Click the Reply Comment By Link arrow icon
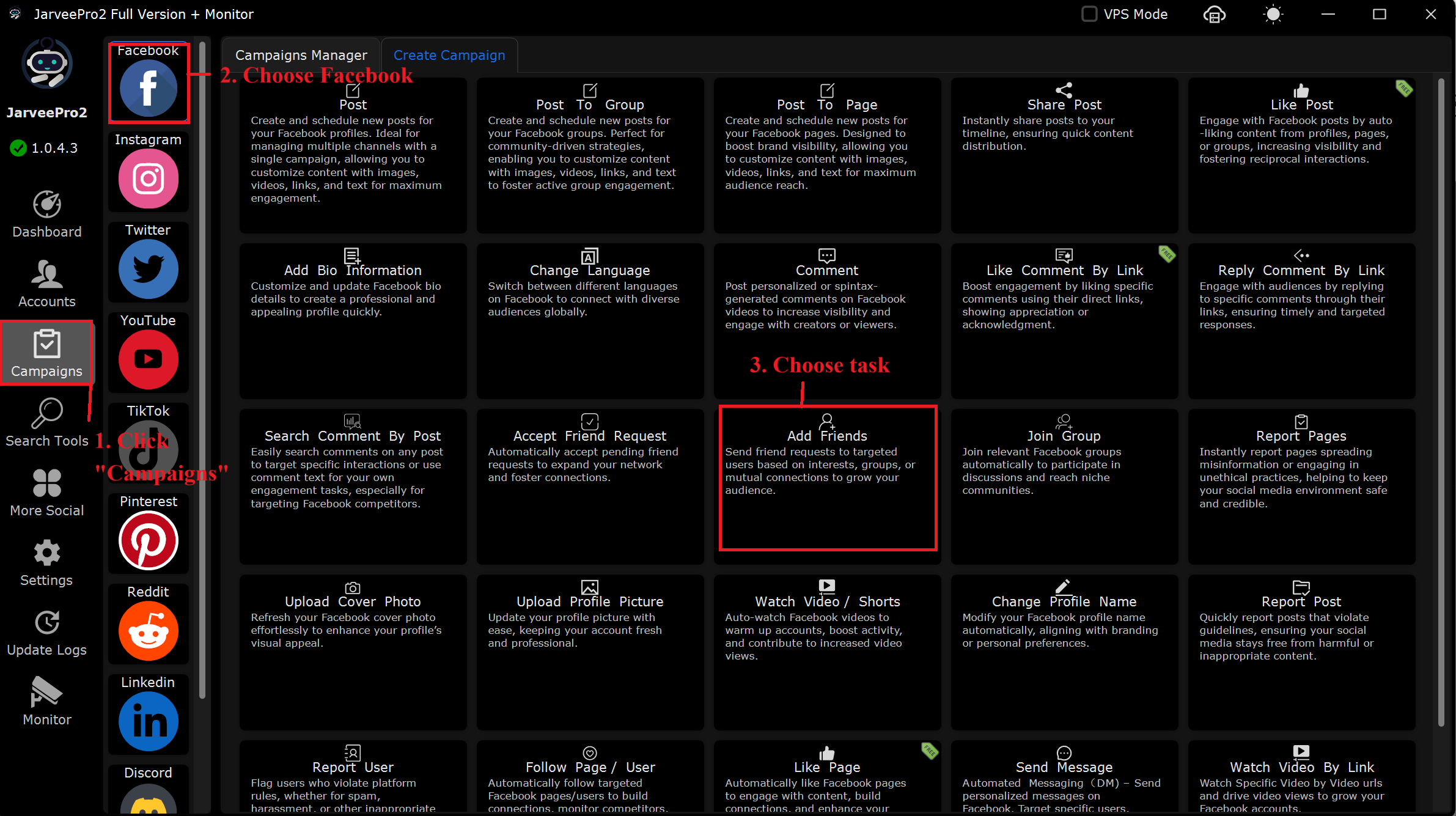The height and width of the screenshot is (816, 1456). 1301,255
